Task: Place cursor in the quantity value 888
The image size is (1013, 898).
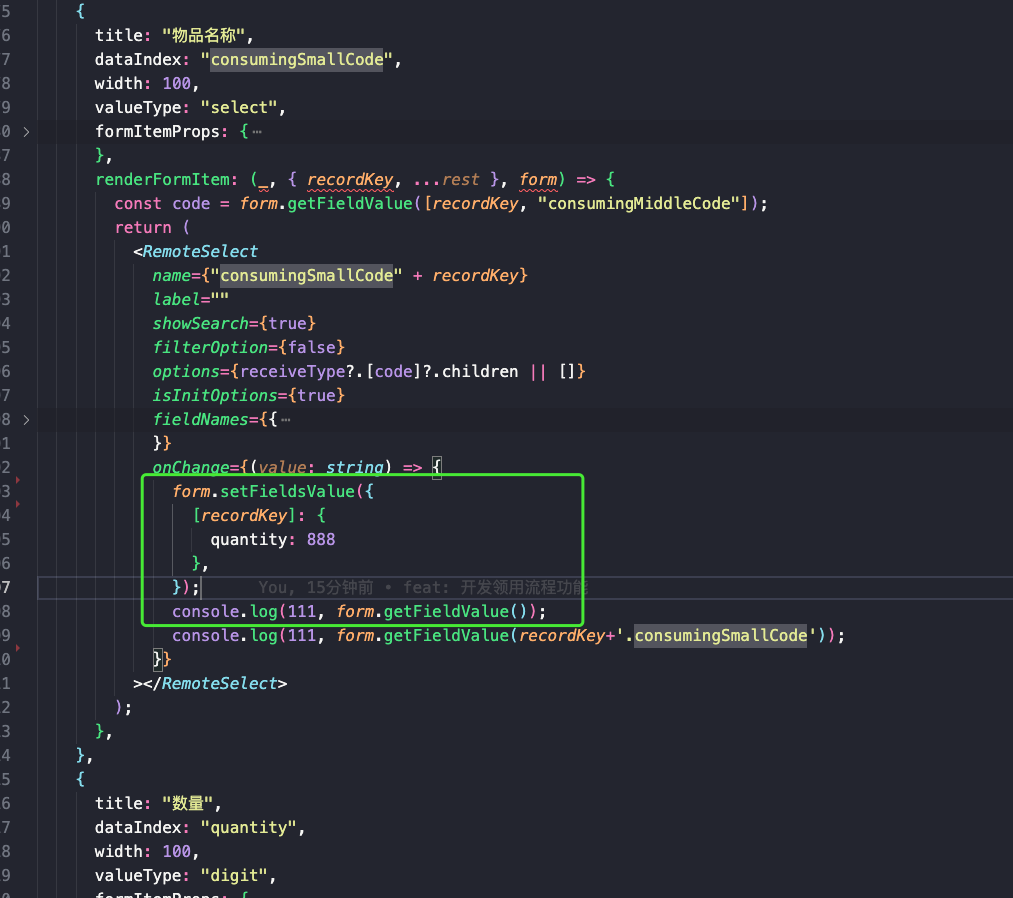Action: click(320, 539)
